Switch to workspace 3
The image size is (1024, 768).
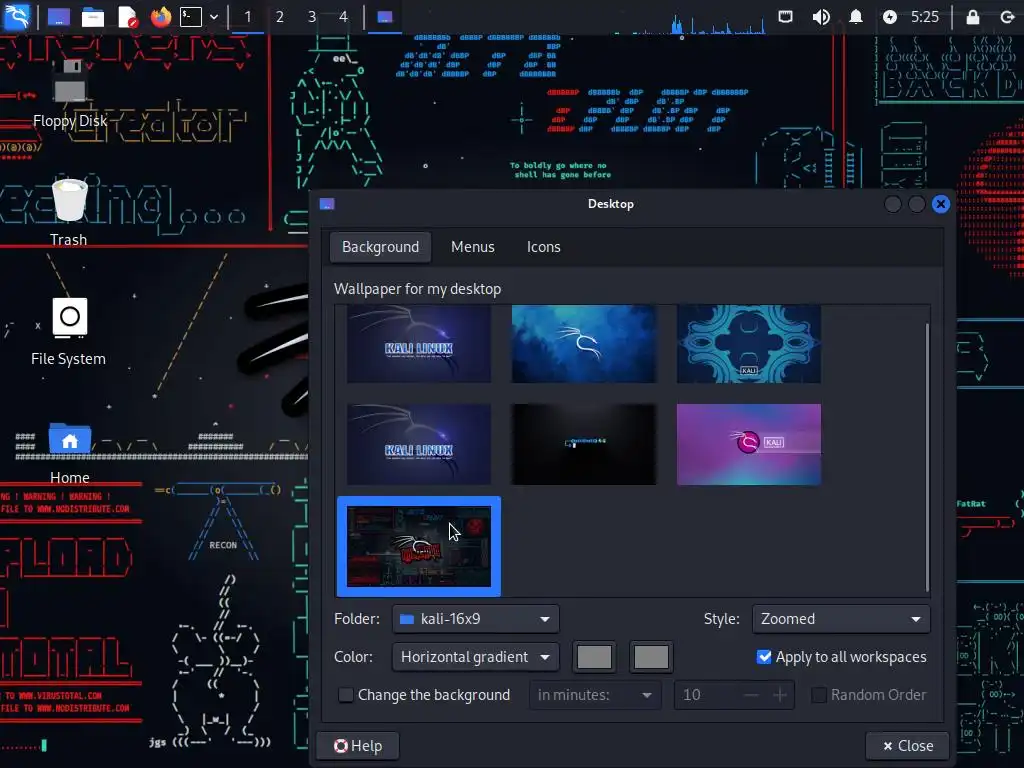(312, 17)
